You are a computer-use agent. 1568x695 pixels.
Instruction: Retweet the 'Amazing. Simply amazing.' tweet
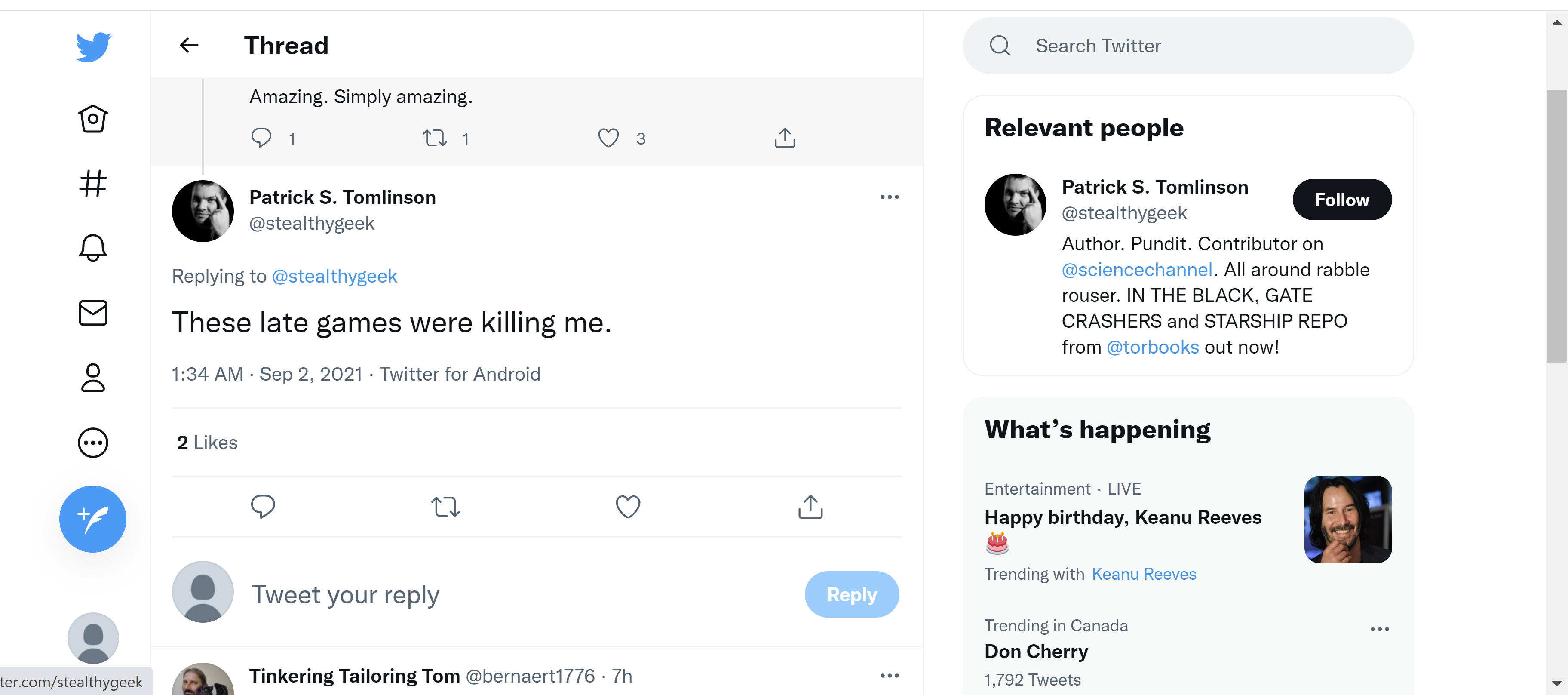(x=435, y=138)
